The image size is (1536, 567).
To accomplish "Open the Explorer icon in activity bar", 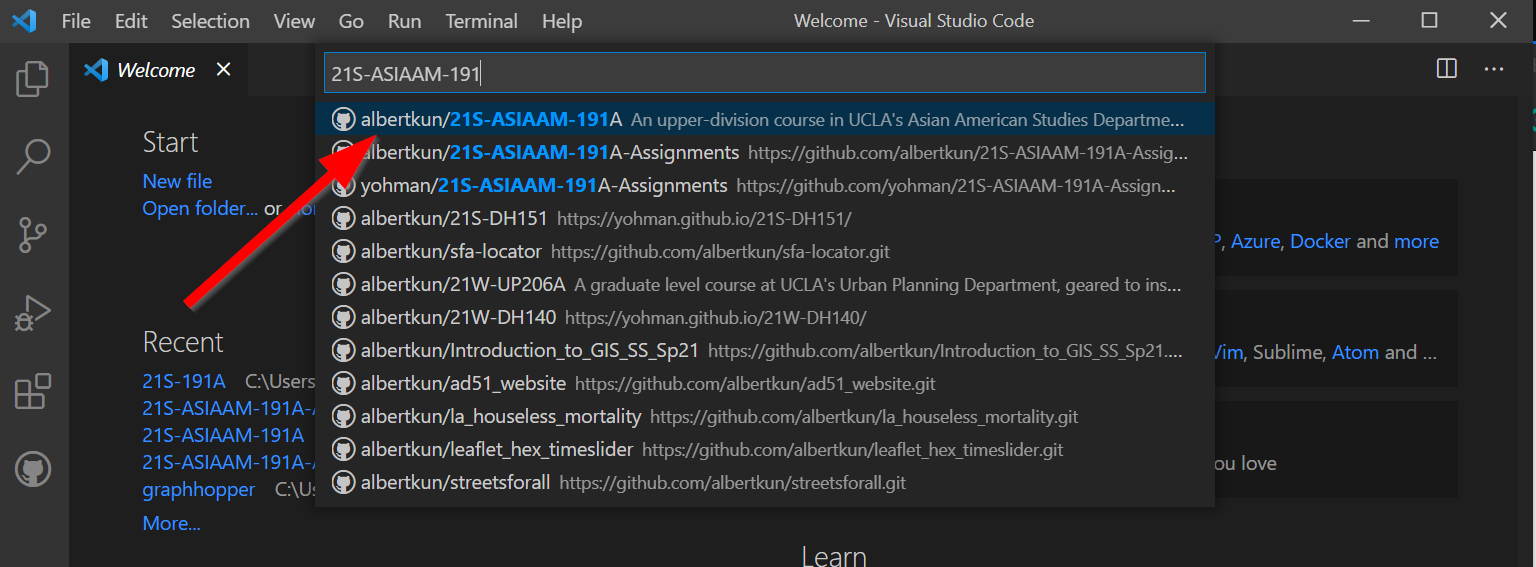I will [x=33, y=79].
